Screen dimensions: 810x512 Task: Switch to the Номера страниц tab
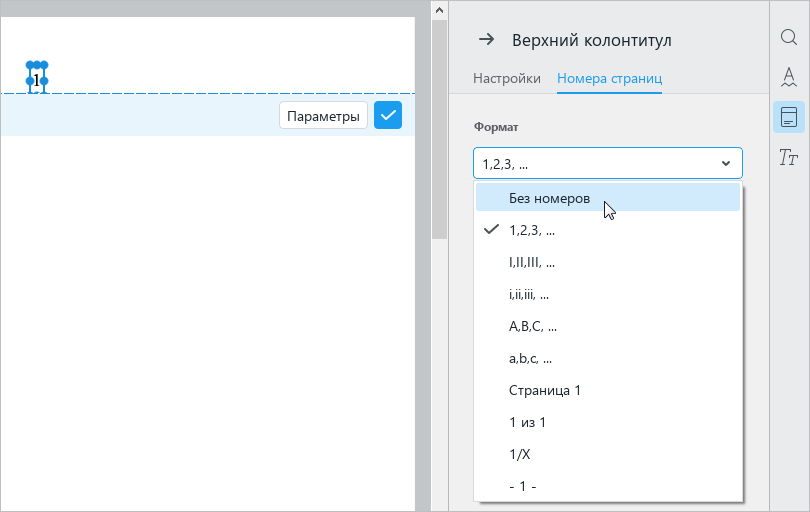(x=609, y=78)
